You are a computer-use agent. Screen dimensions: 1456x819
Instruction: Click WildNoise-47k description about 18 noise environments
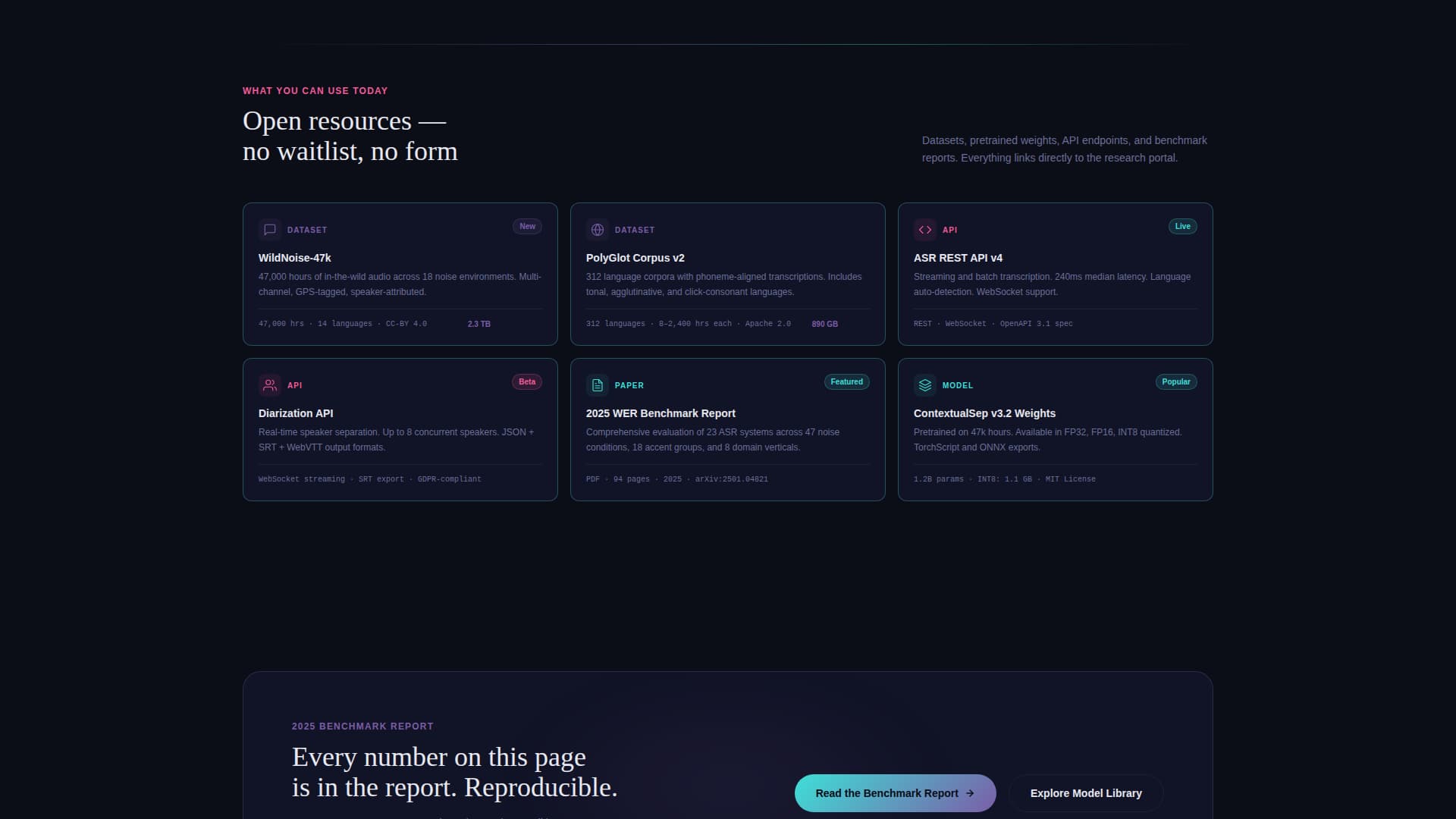point(400,284)
